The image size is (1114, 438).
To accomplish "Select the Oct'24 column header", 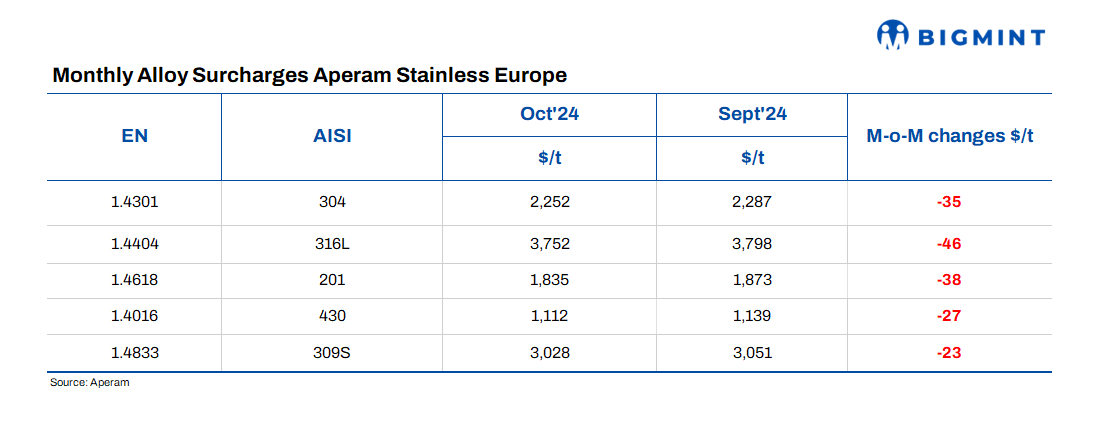I will coord(549,114).
